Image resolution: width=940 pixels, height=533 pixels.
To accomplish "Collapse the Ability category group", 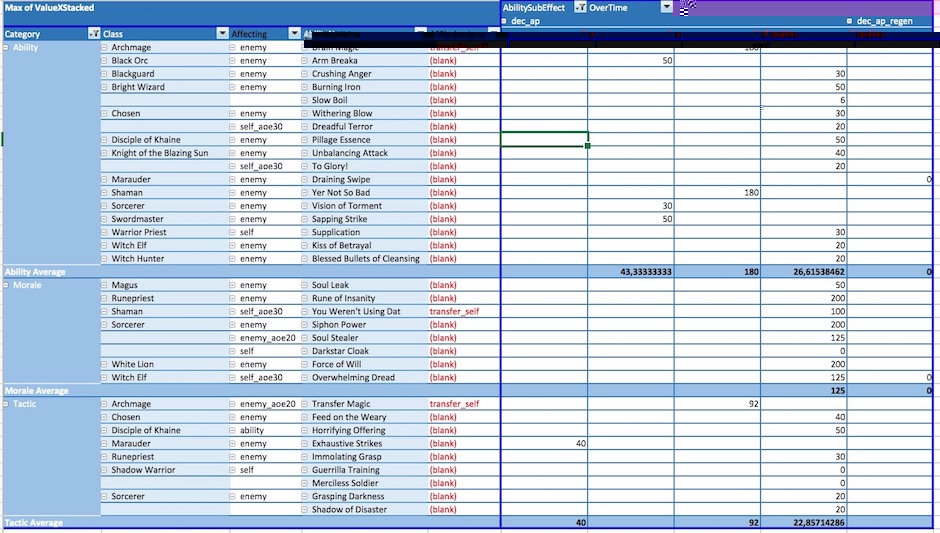I will [x=8, y=47].
